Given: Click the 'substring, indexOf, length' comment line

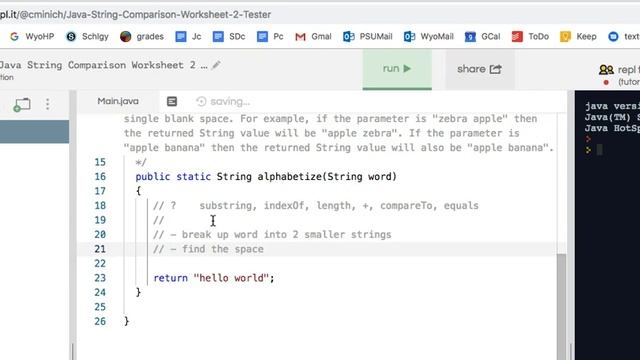Looking at the screenshot, I should point(316,206).
